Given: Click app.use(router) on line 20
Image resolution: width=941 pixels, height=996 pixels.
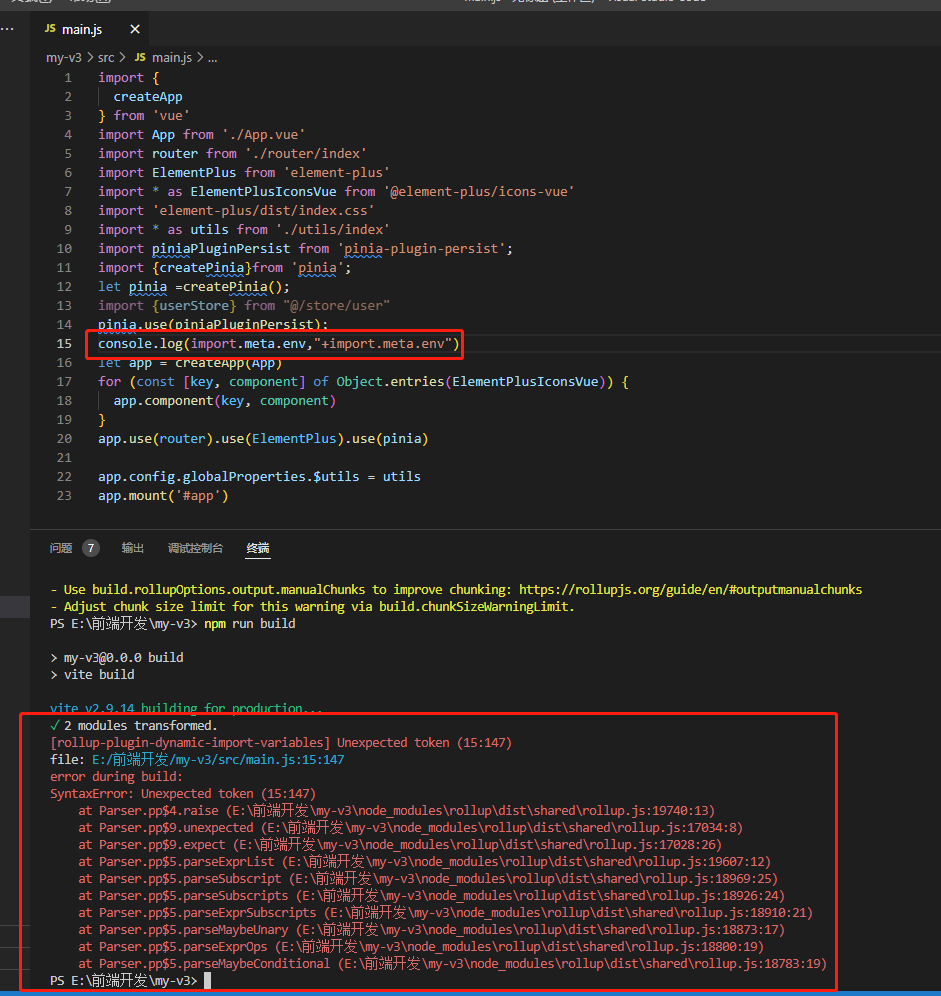Looking at the screenshot, I should tap(155, 439).
